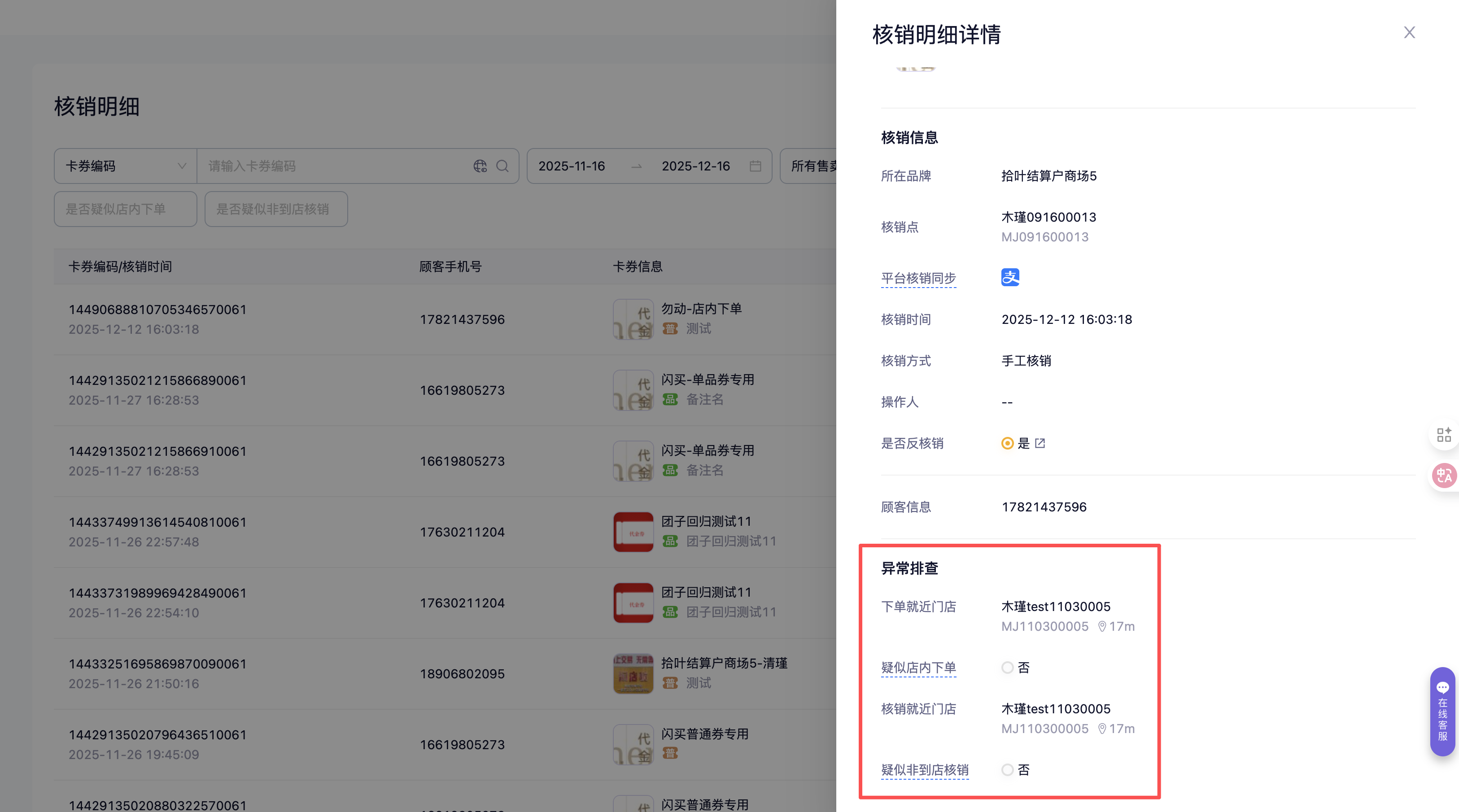The image size is (1459, 812).
Task: Click the 疑似非到店核销 underlined label
Action: coord(924,770)
